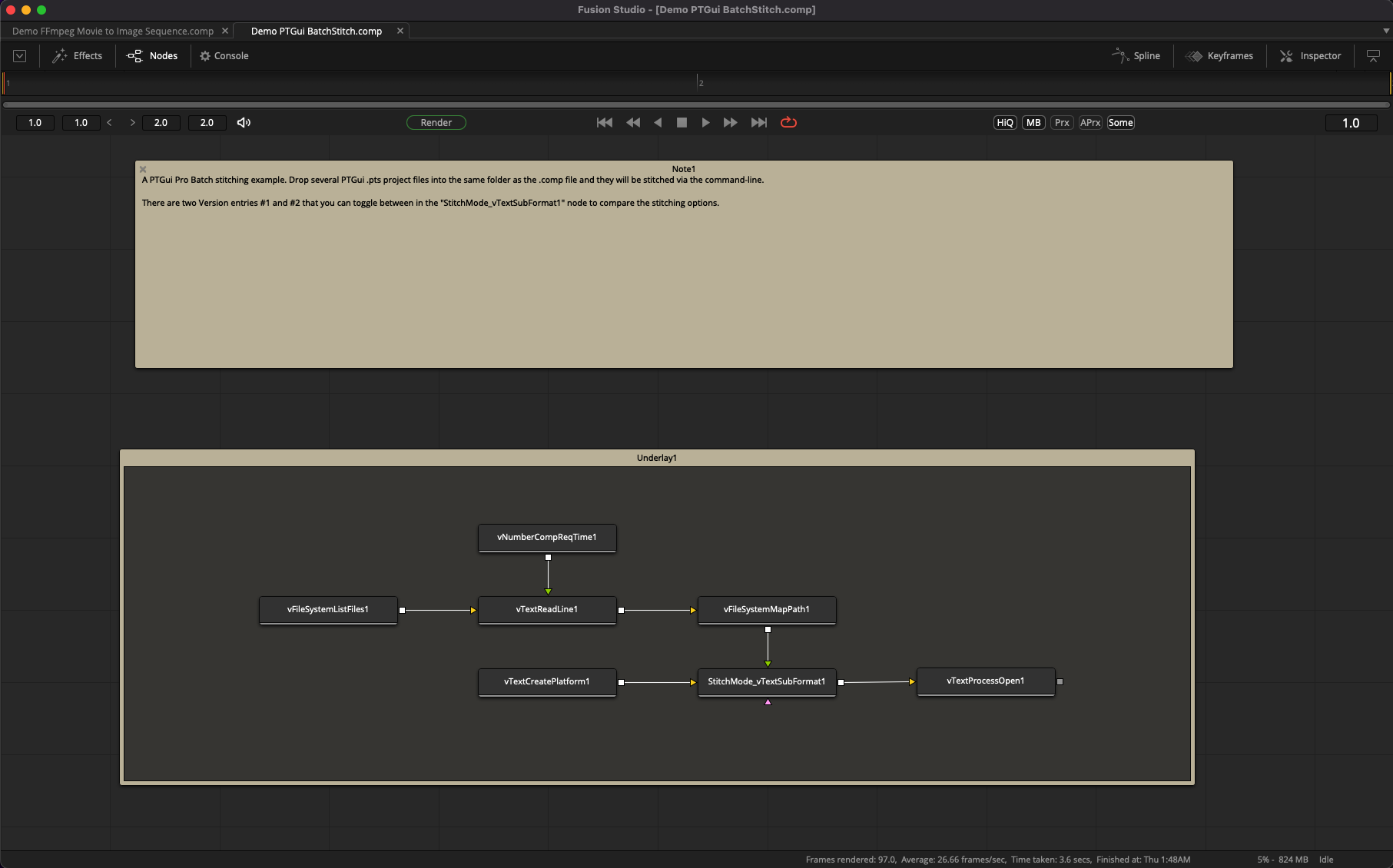Click the render end time field

[x=161, y=123]
